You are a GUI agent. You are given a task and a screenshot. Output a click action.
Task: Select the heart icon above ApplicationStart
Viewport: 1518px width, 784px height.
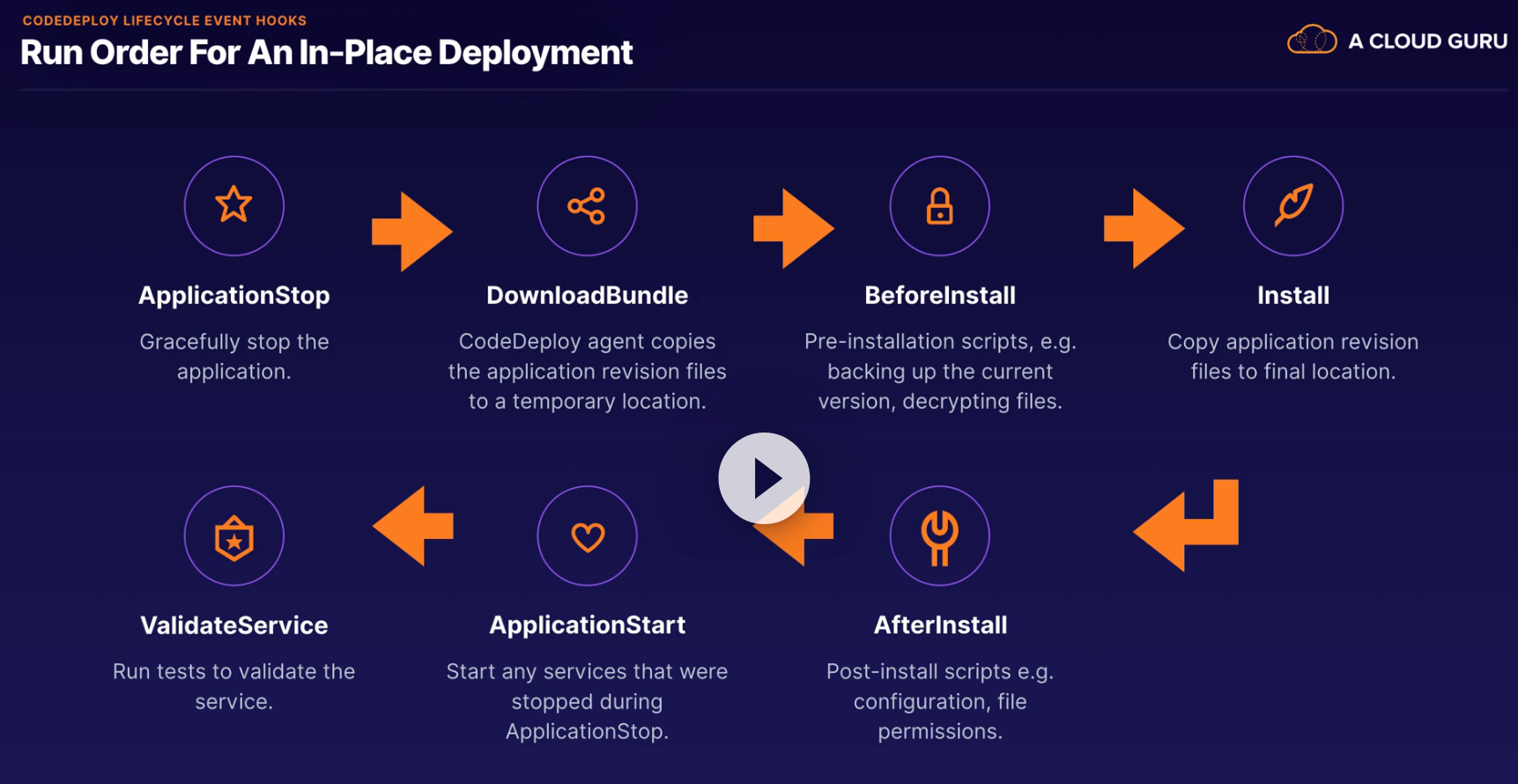pos(588,536)
